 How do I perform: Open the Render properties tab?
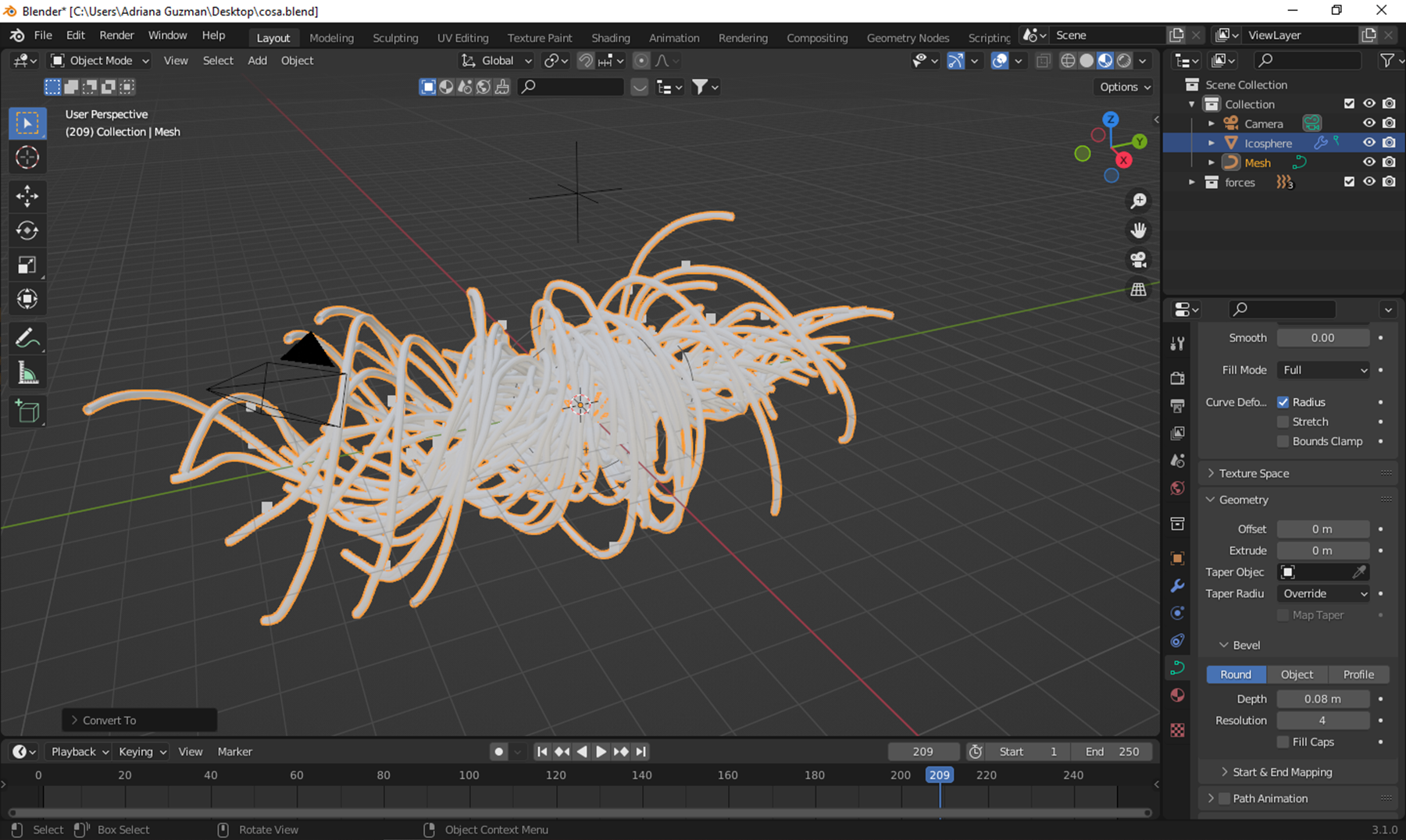(1177, 379)
